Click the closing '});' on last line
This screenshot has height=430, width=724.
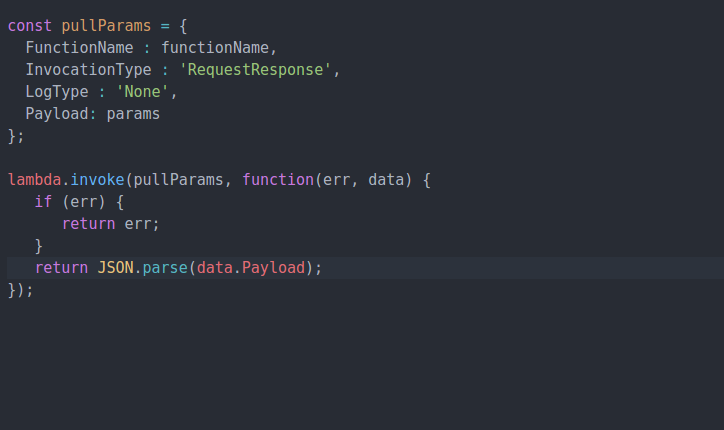click(20, 290)
